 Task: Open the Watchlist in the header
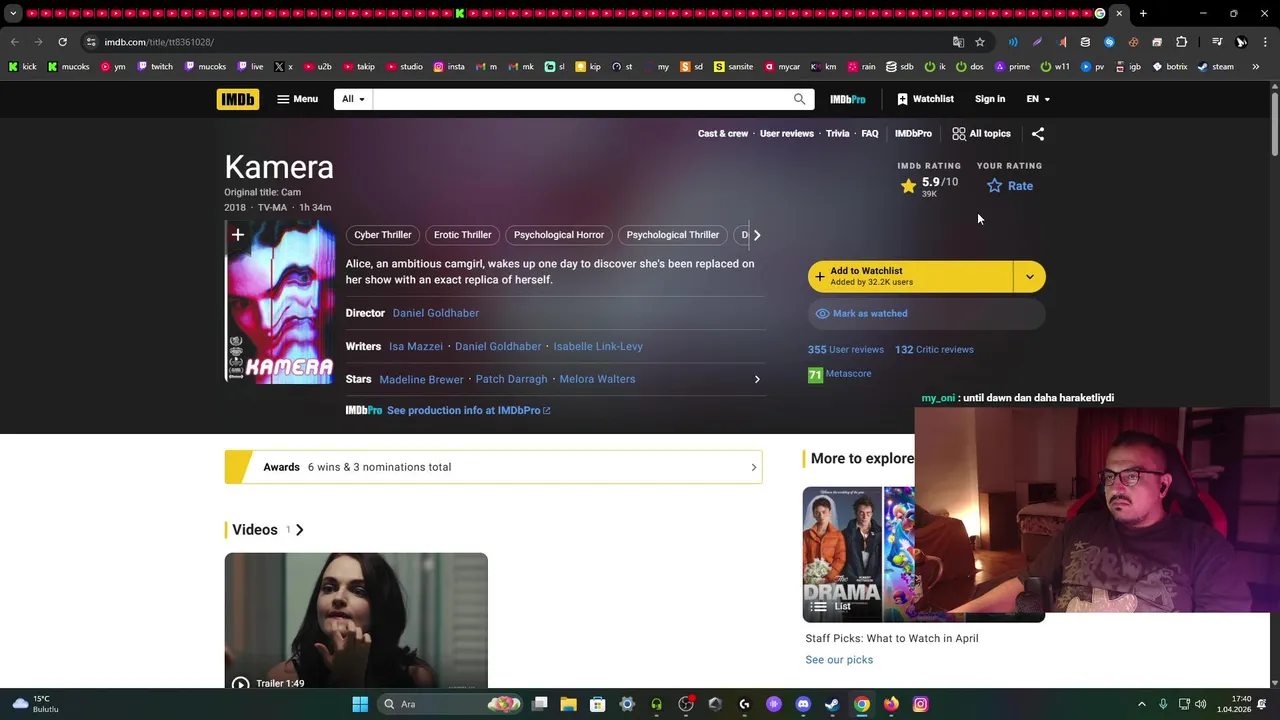925,99
